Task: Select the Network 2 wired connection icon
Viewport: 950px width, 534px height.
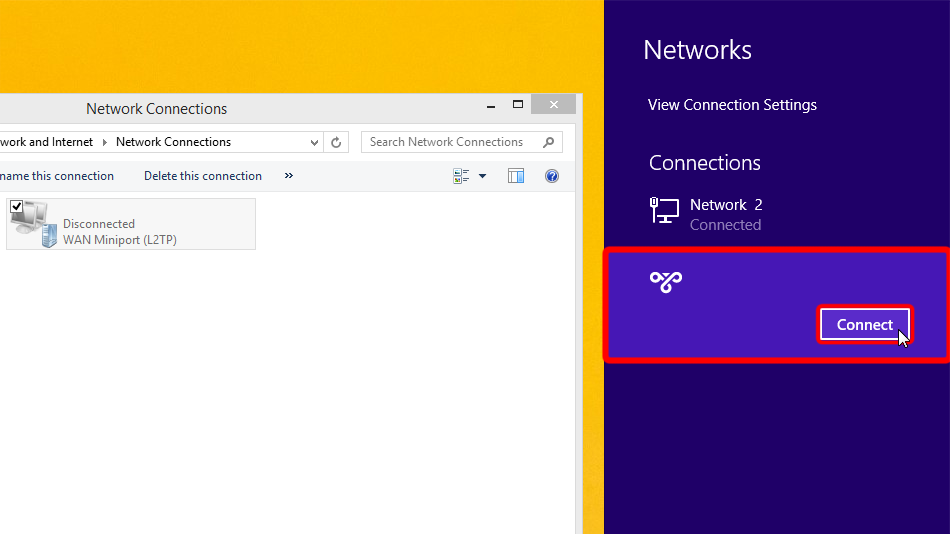Action: click(665, 210)
